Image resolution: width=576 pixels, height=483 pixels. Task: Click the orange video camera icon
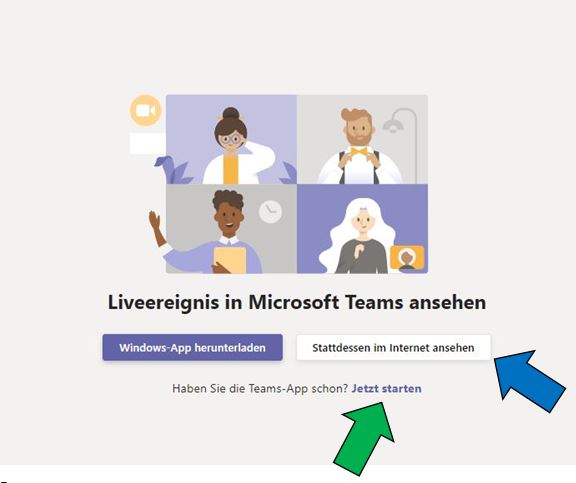146,111
